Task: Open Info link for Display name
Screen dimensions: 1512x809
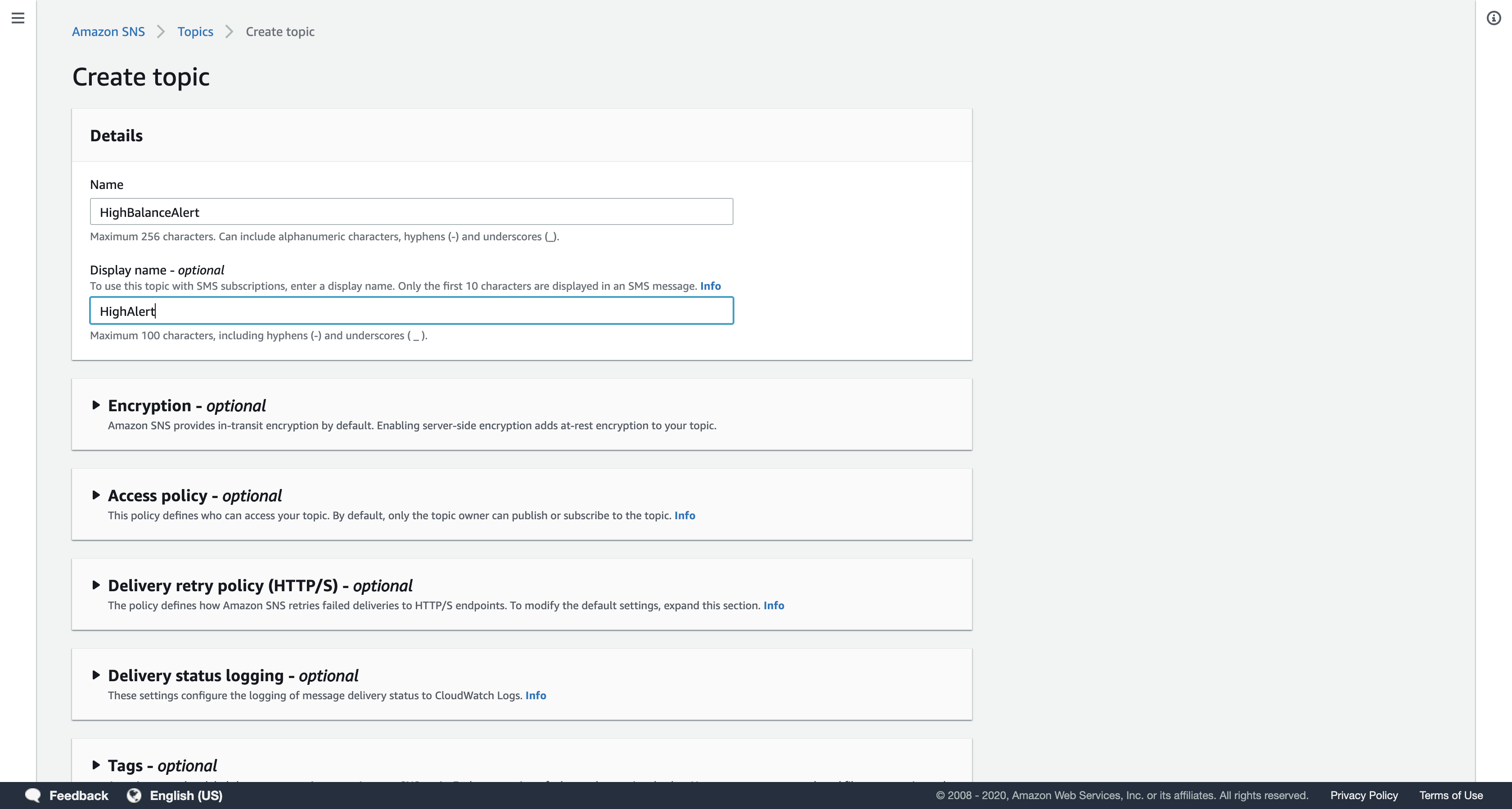Action: 710,286
